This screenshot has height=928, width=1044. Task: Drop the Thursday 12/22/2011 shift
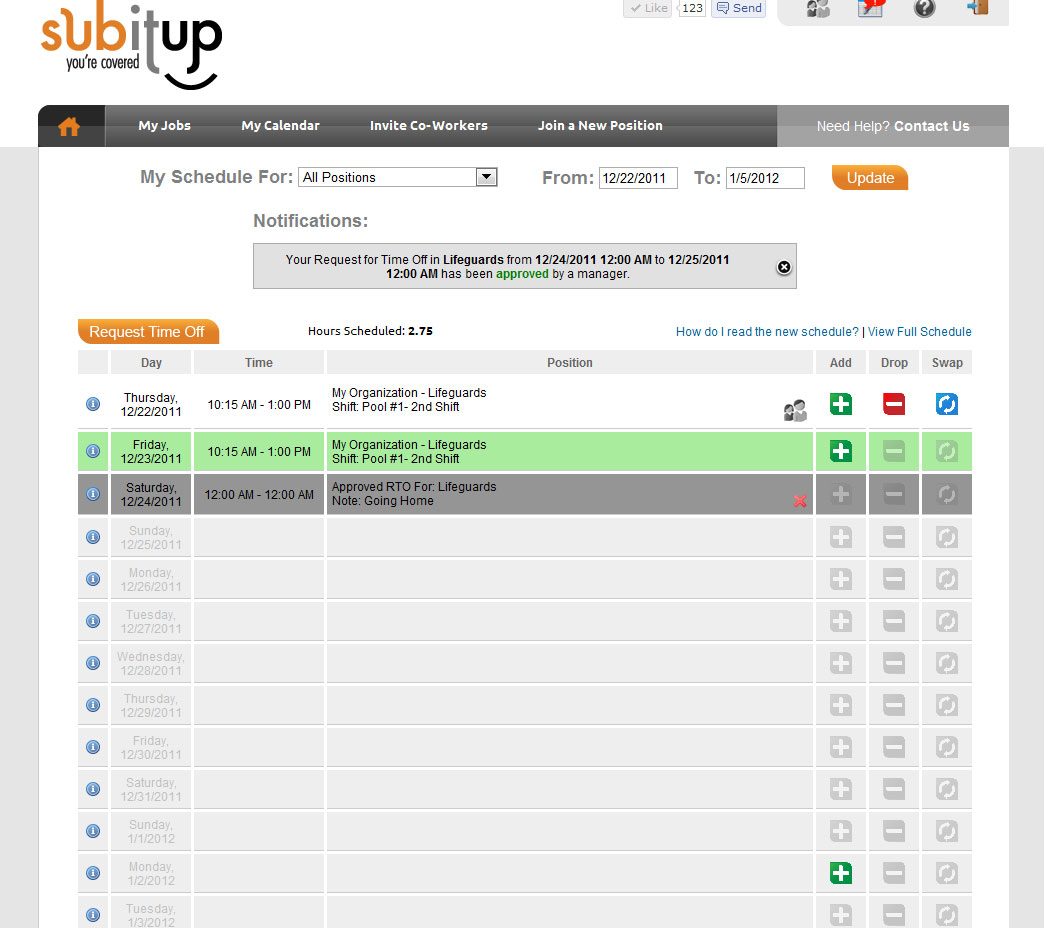(x=894, y=404)
